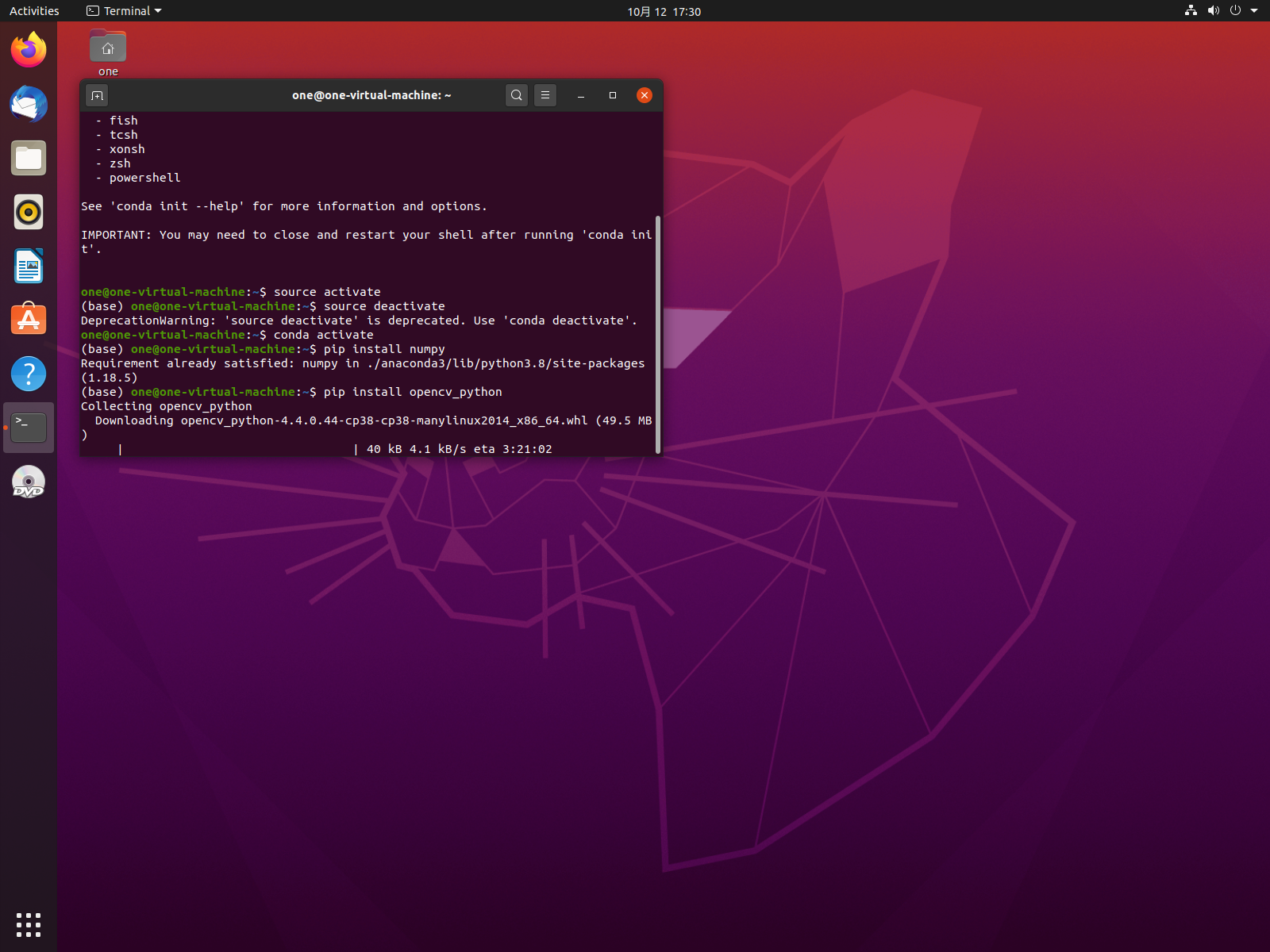This screenshot has height=952, width=1270.
Task: Open the Files application
Action: [29, 158]
